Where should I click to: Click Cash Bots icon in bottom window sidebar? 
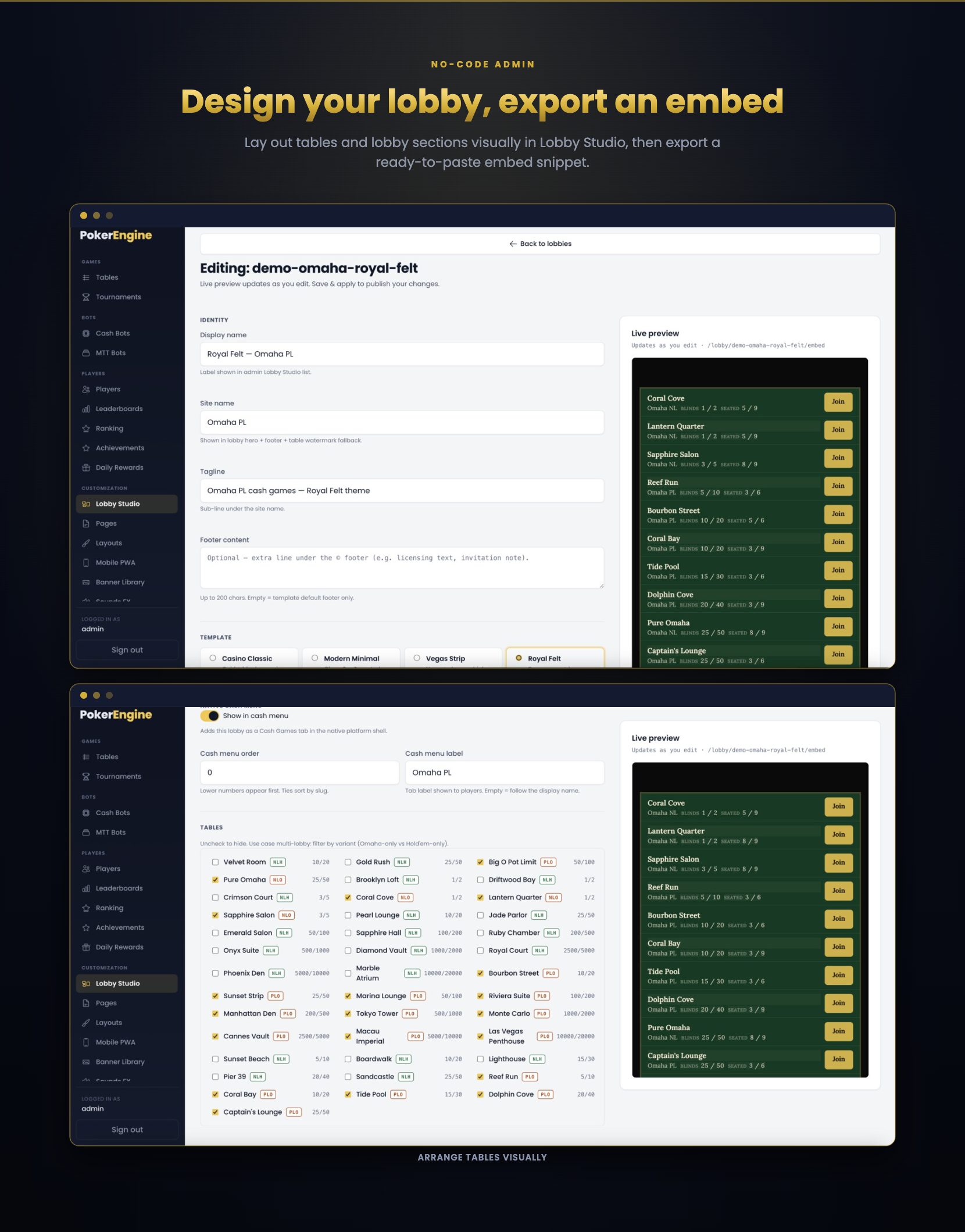pyautogui.click(x=86, y=813)
